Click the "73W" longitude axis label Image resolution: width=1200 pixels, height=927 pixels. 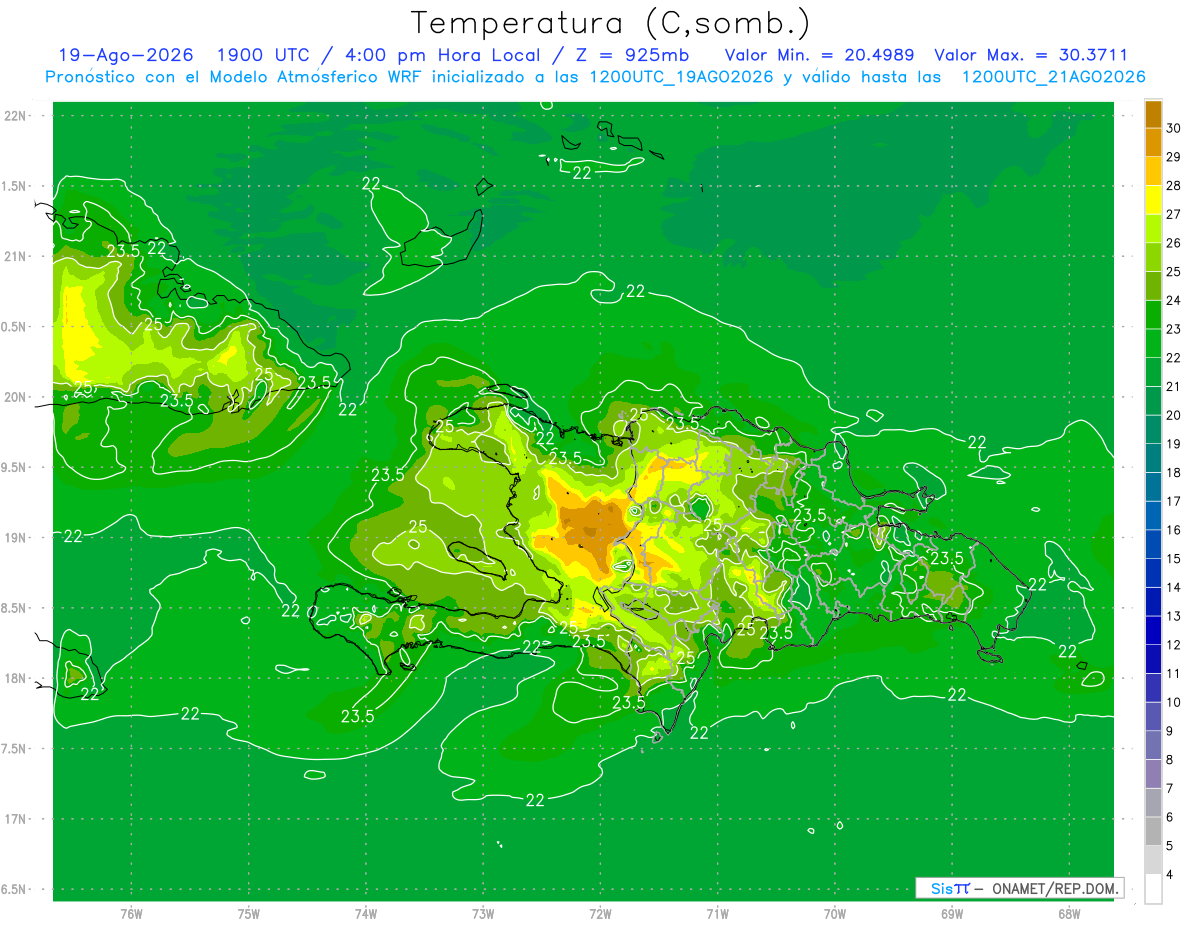[483, 914]
